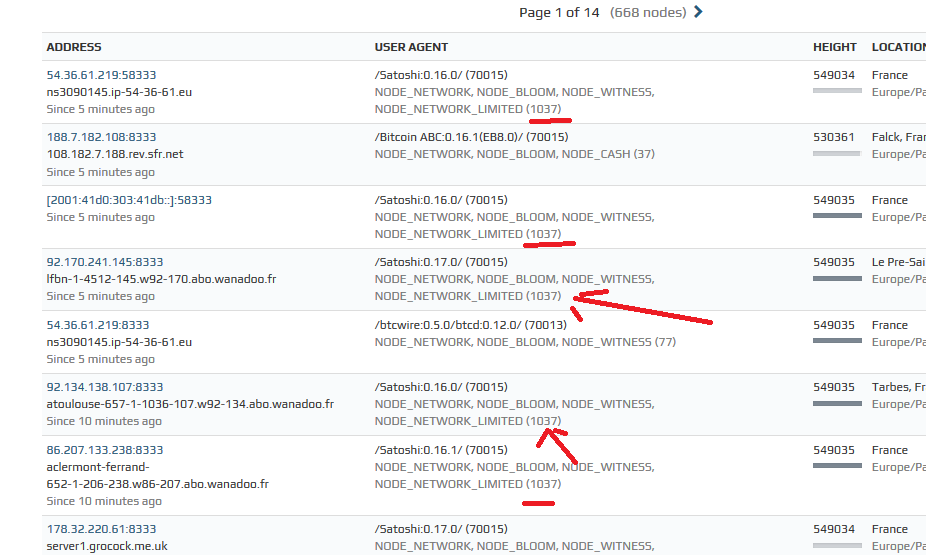Select location "Le Pre-Sai" text
Image resolution: width=926 pixels, height=555 pixels.
coord(899,262)
